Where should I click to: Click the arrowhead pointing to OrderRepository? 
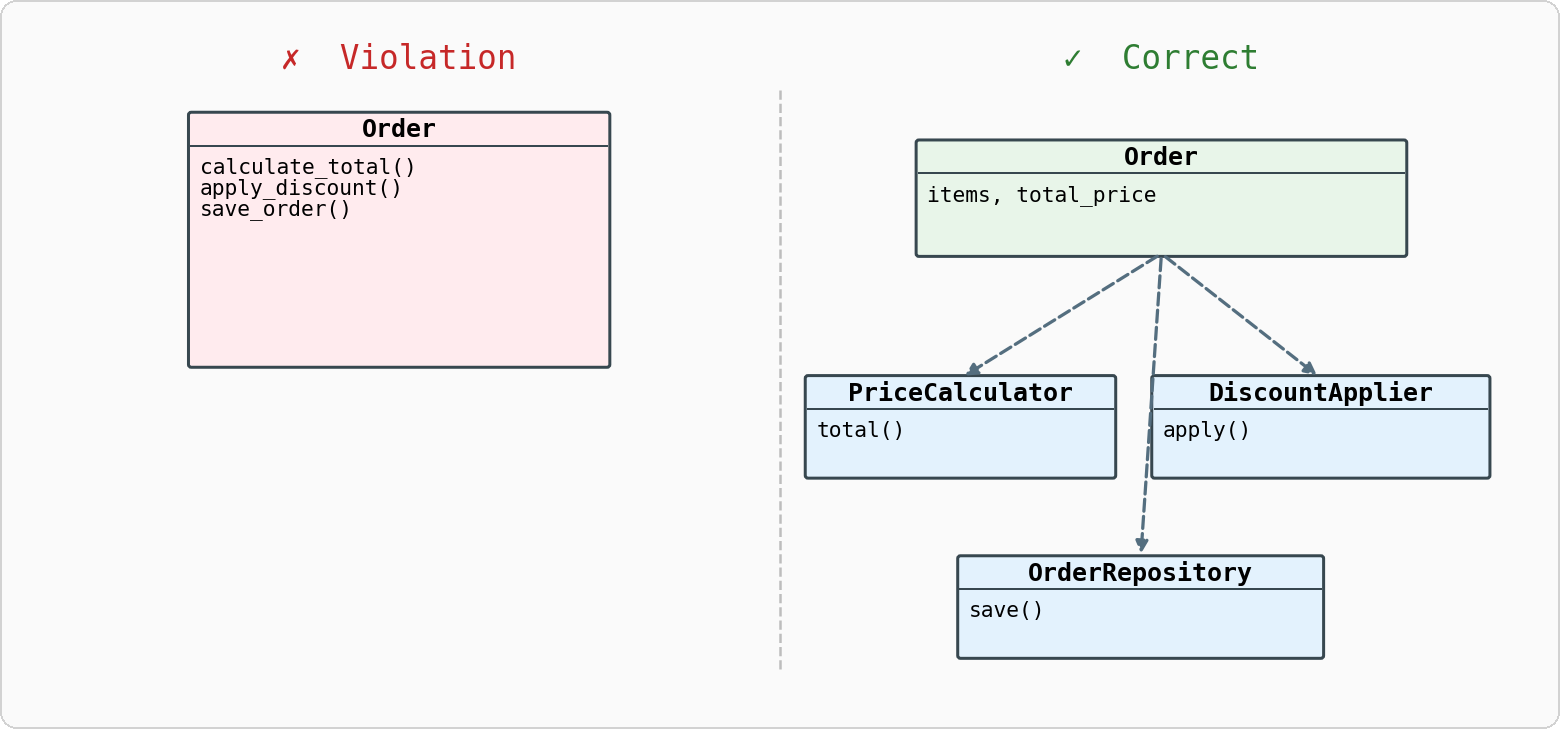point(1142,544)
